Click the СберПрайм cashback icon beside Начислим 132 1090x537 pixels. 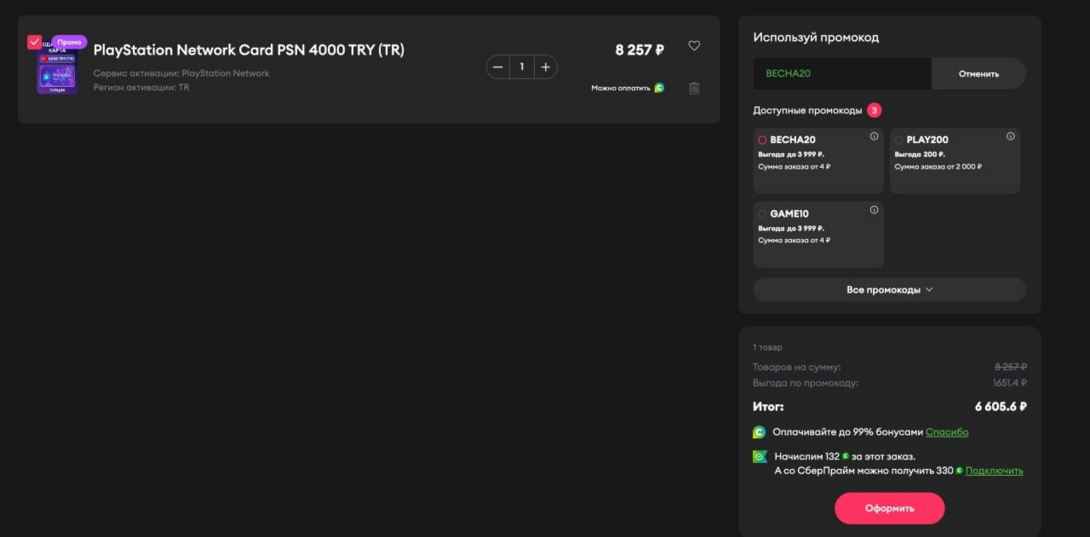759,457
